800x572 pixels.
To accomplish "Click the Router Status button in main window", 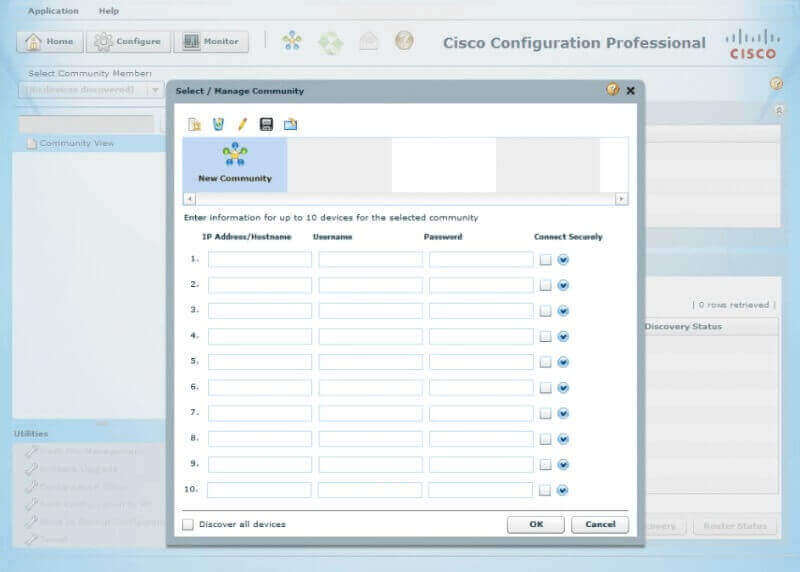I will 735,526.
